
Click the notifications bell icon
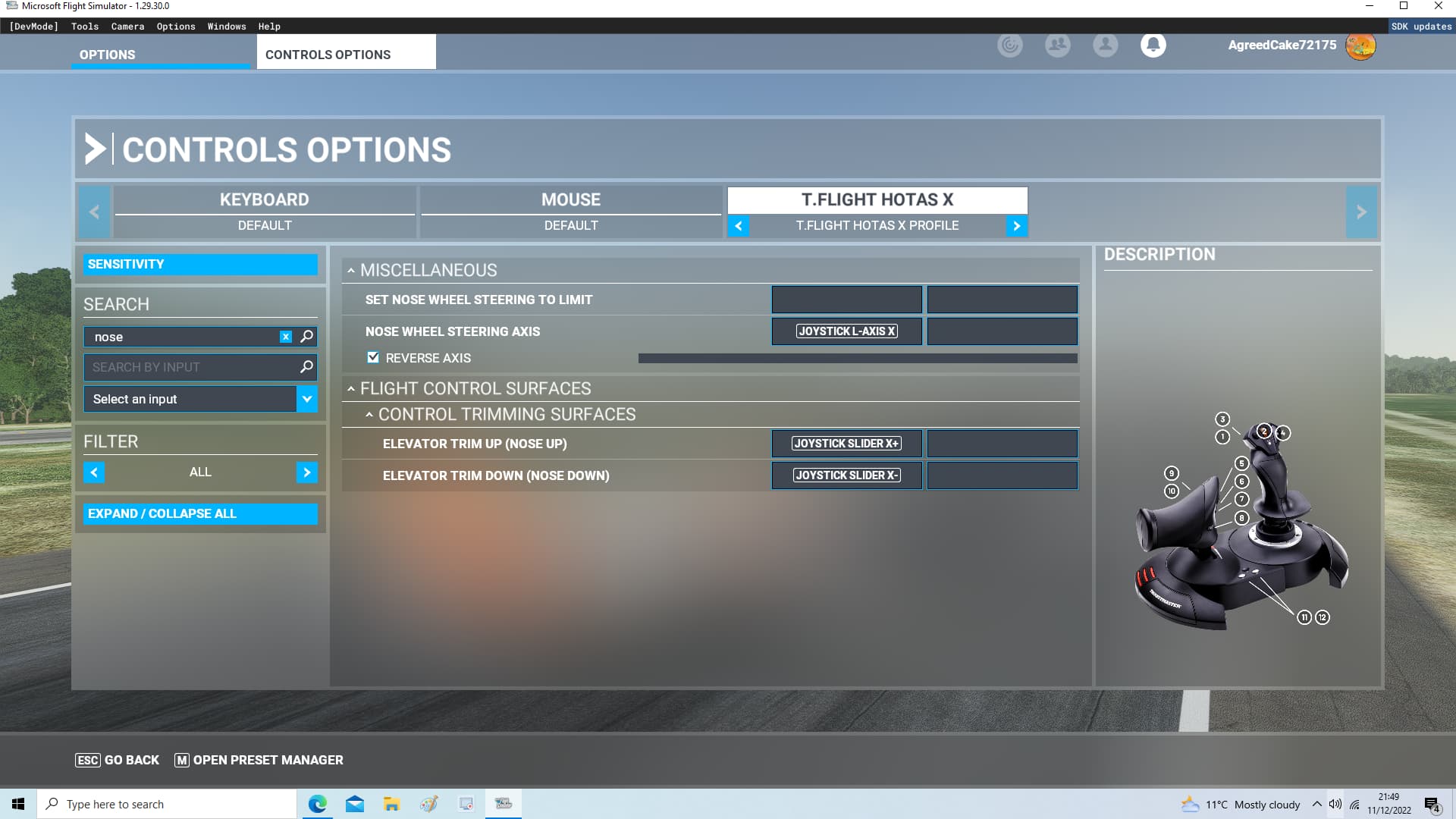pyautogui.click(x=1153, y=45)
